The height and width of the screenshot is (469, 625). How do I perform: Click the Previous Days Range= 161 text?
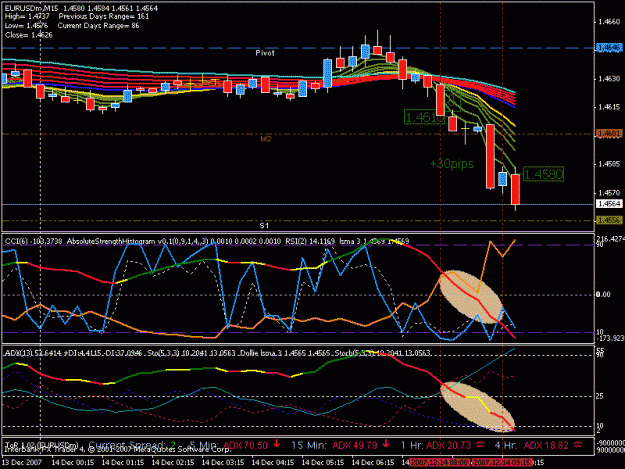click(x=104, y=17)
